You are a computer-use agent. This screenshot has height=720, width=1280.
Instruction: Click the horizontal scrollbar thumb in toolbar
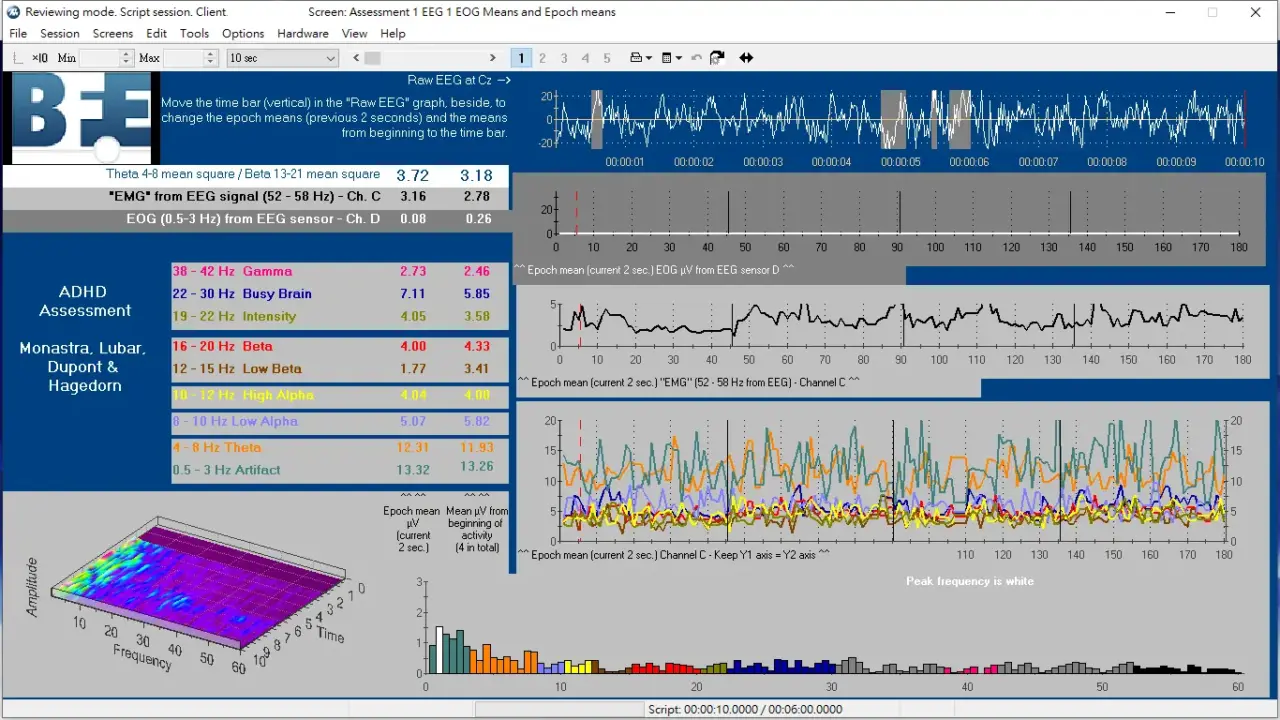tap(373, 58)
